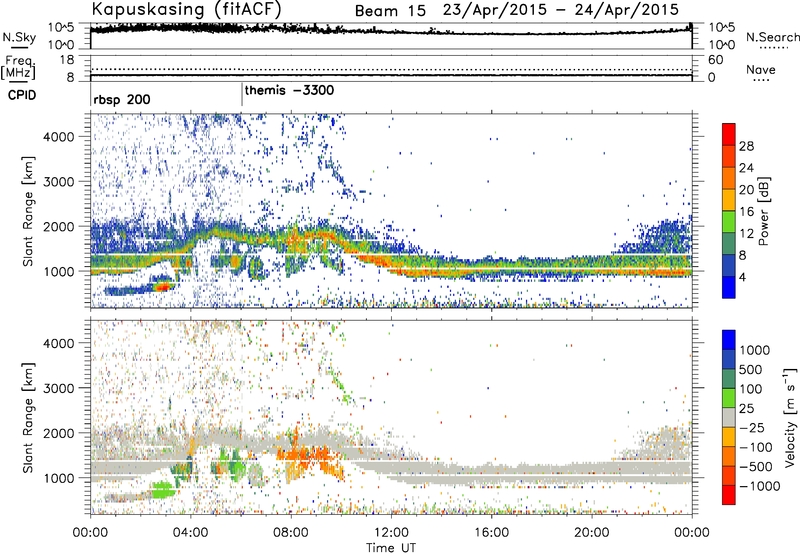Click the "12:00" time axis label

point(391,533)
